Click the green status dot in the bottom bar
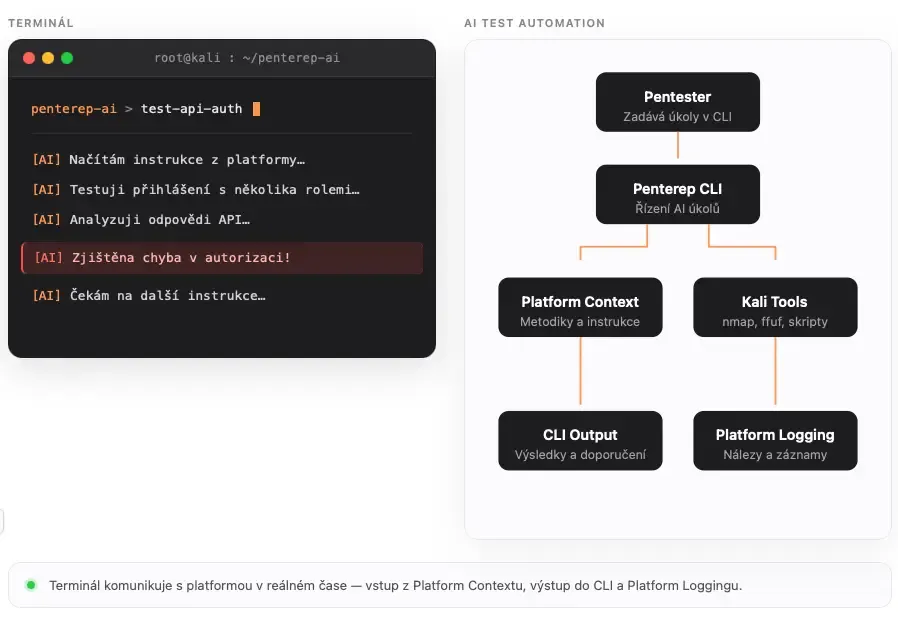898x617 pixels. 29,585
